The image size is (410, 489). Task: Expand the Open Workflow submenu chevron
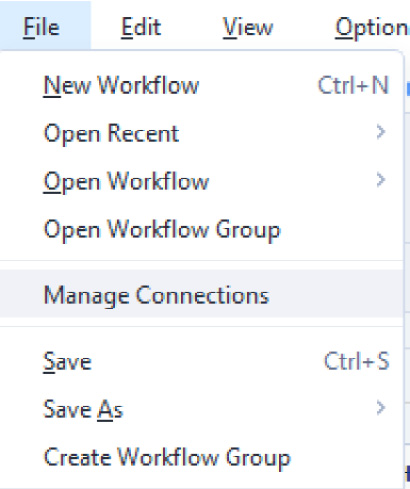(381, 180)
